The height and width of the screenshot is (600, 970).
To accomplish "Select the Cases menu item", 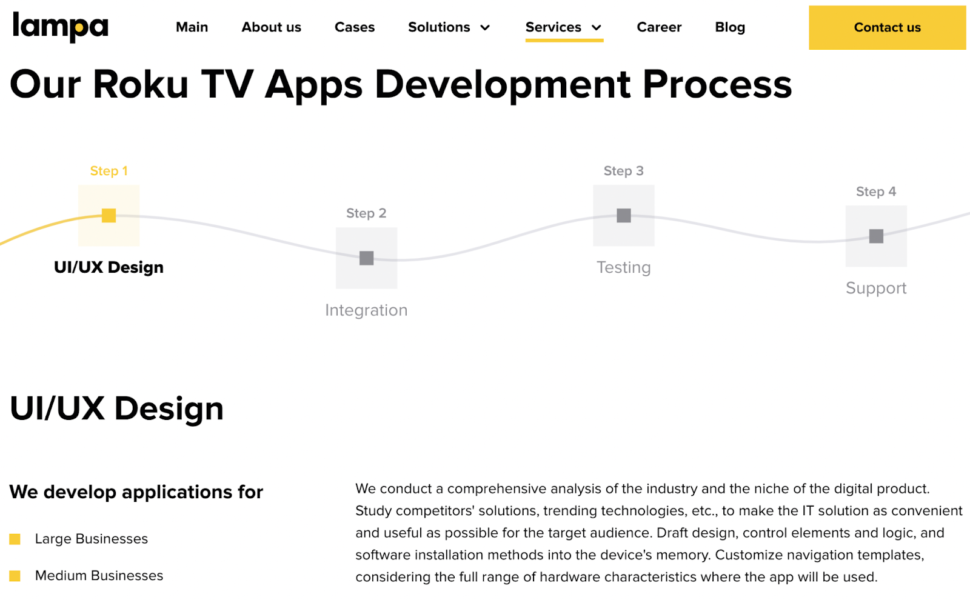I will [x=354, y=27].
